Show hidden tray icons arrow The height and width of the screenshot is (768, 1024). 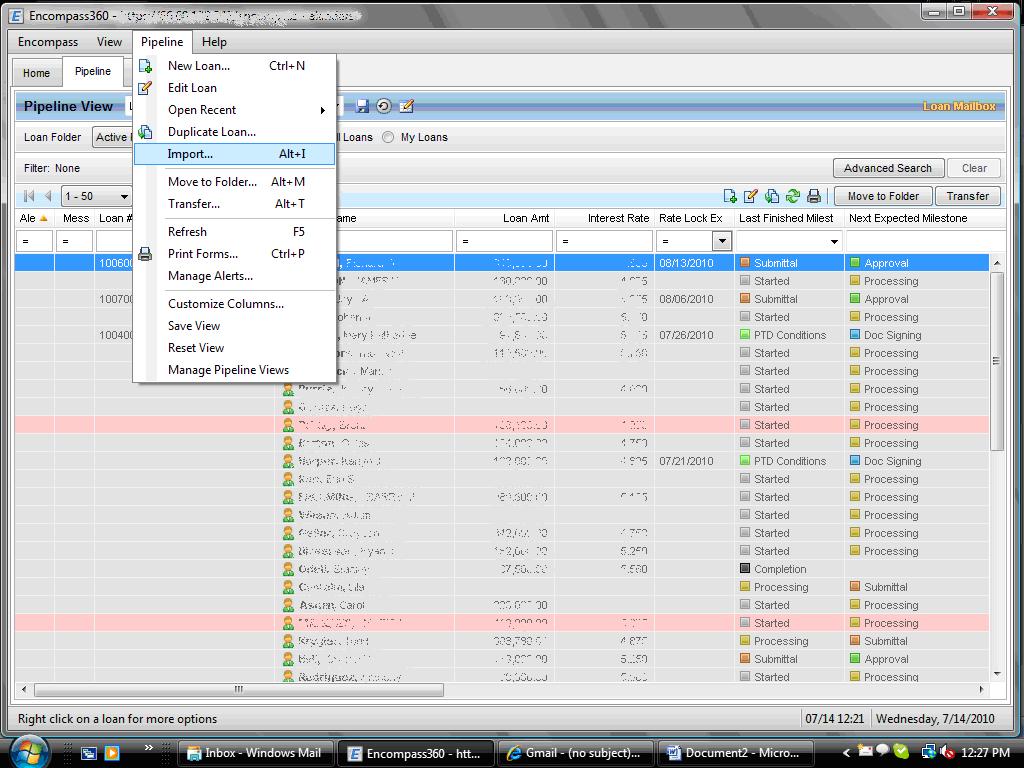[846, 753]
